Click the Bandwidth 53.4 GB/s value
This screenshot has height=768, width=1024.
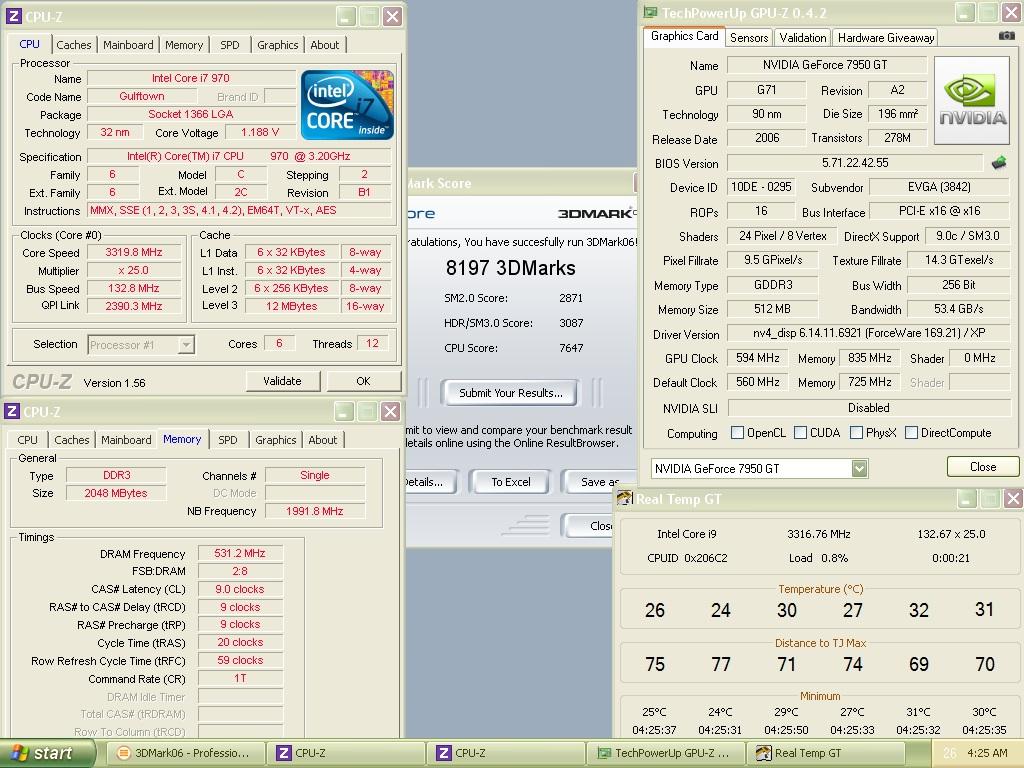(x=959, y=309)
